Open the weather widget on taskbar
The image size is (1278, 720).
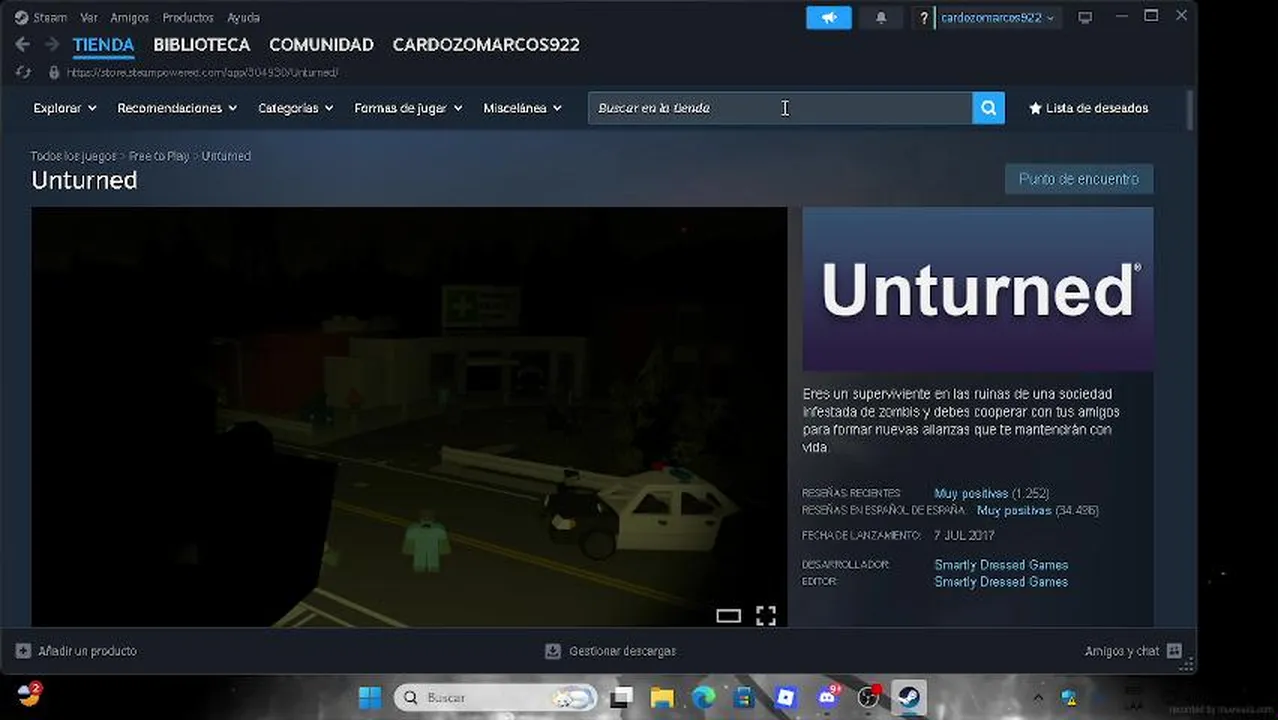[x=29, y=694]
